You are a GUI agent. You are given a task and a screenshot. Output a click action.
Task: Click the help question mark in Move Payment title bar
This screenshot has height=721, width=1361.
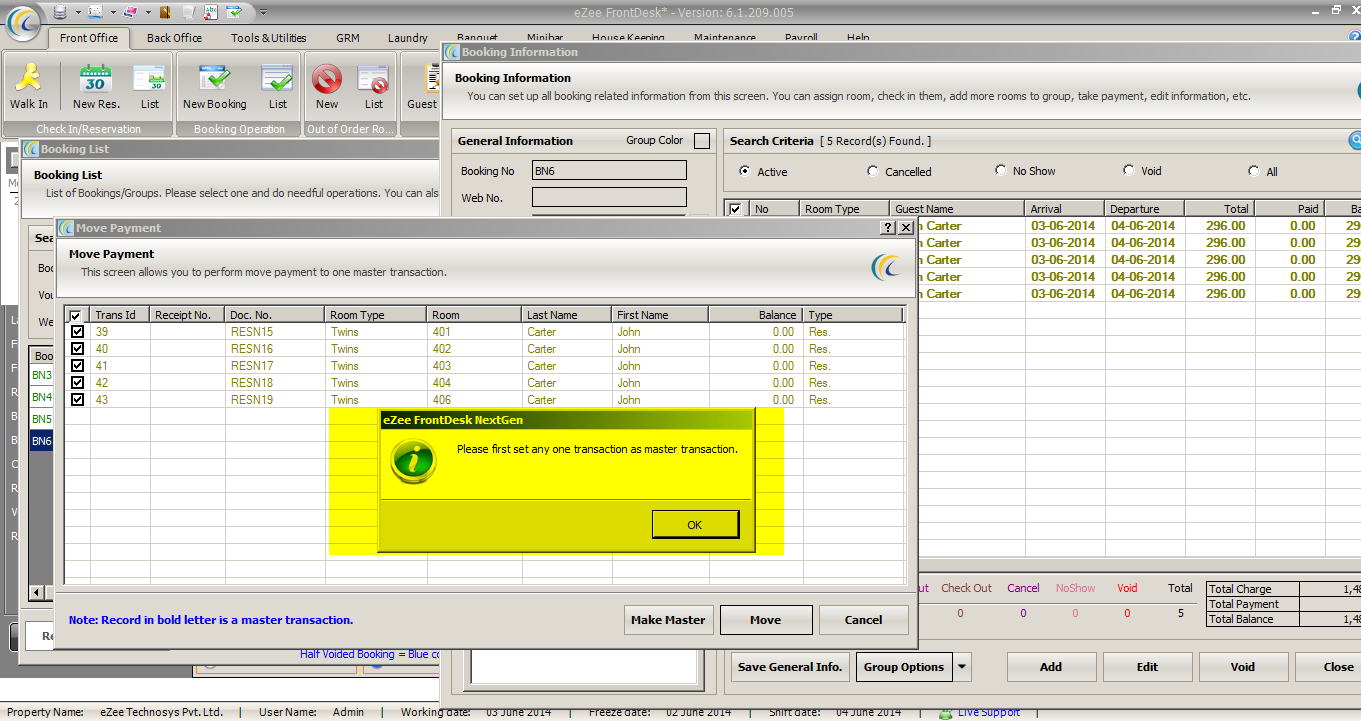(x=888, y=228)
